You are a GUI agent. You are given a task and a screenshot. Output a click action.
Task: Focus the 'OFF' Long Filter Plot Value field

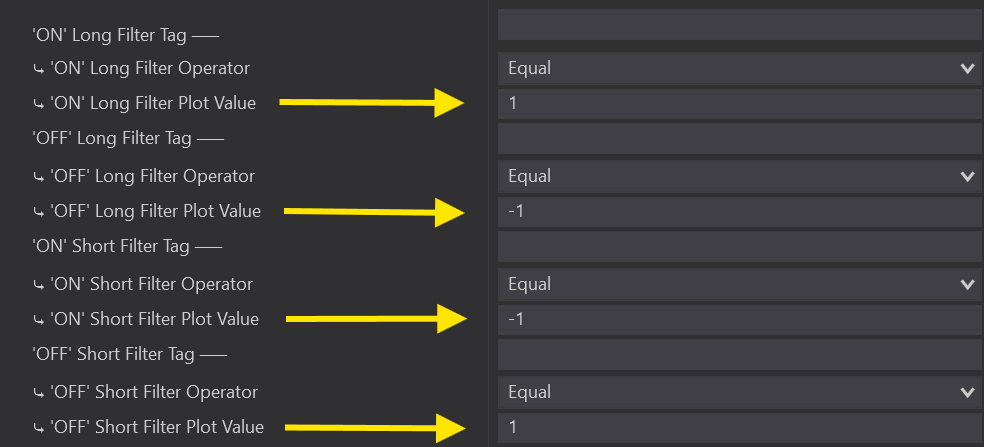(740, 211)
